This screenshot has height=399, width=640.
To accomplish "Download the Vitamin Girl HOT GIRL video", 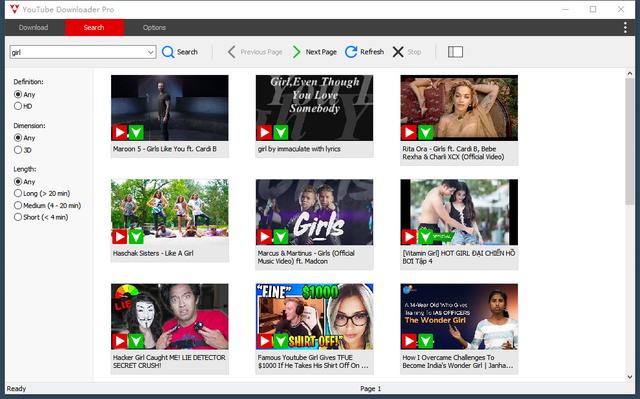I will click(425, 237).
